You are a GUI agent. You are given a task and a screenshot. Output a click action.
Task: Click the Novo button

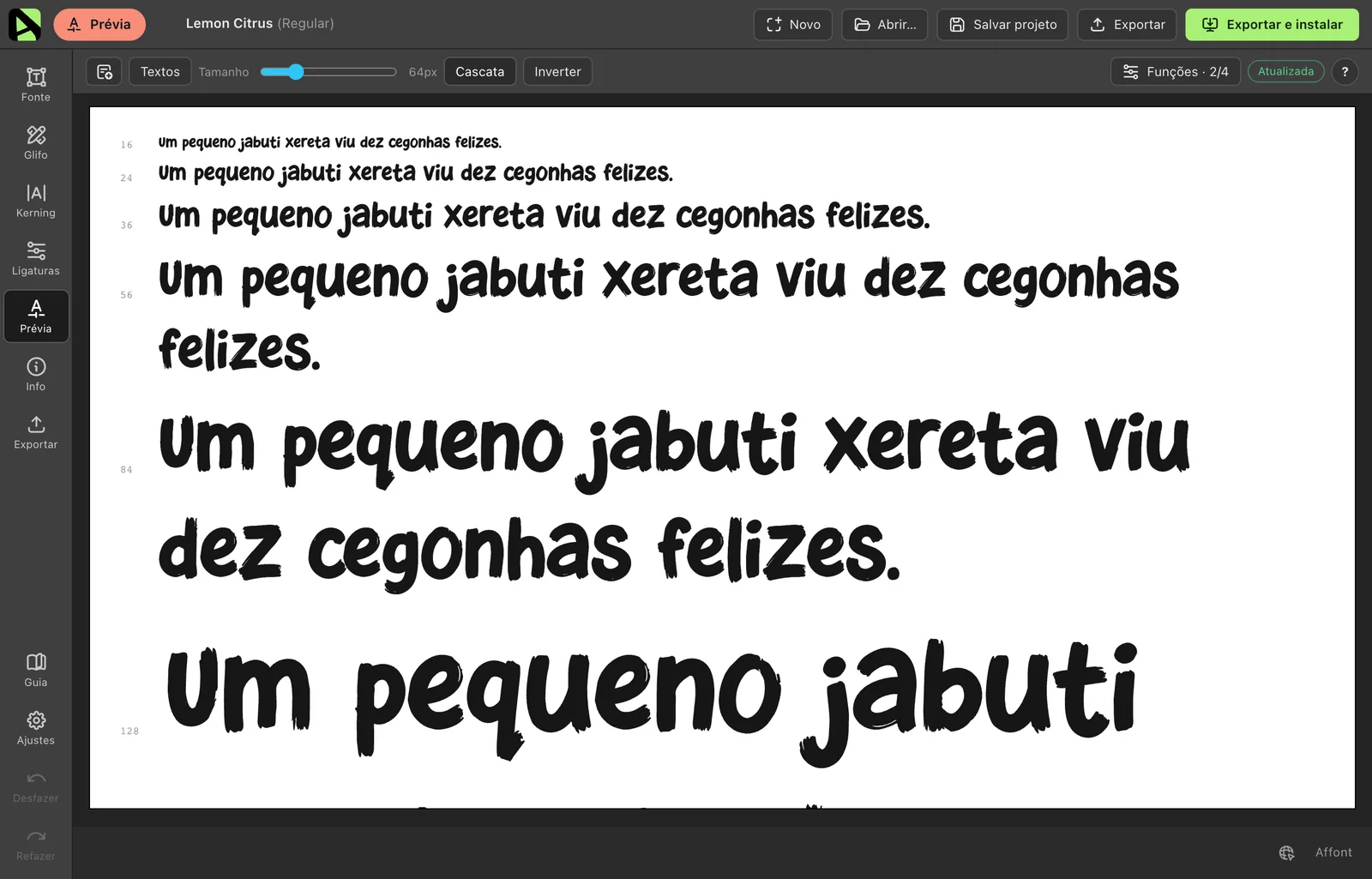(793, 25)
